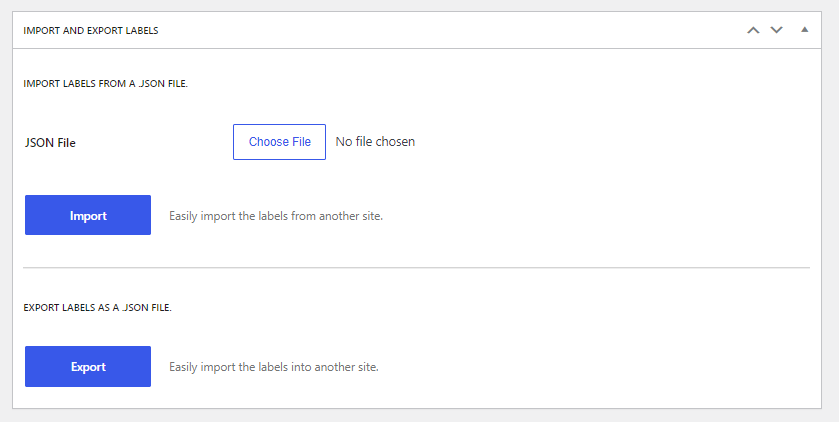Screen dimensions: 839x422
Task: Click the move-down chevron in panel header
Action: [x=776, y=30]
